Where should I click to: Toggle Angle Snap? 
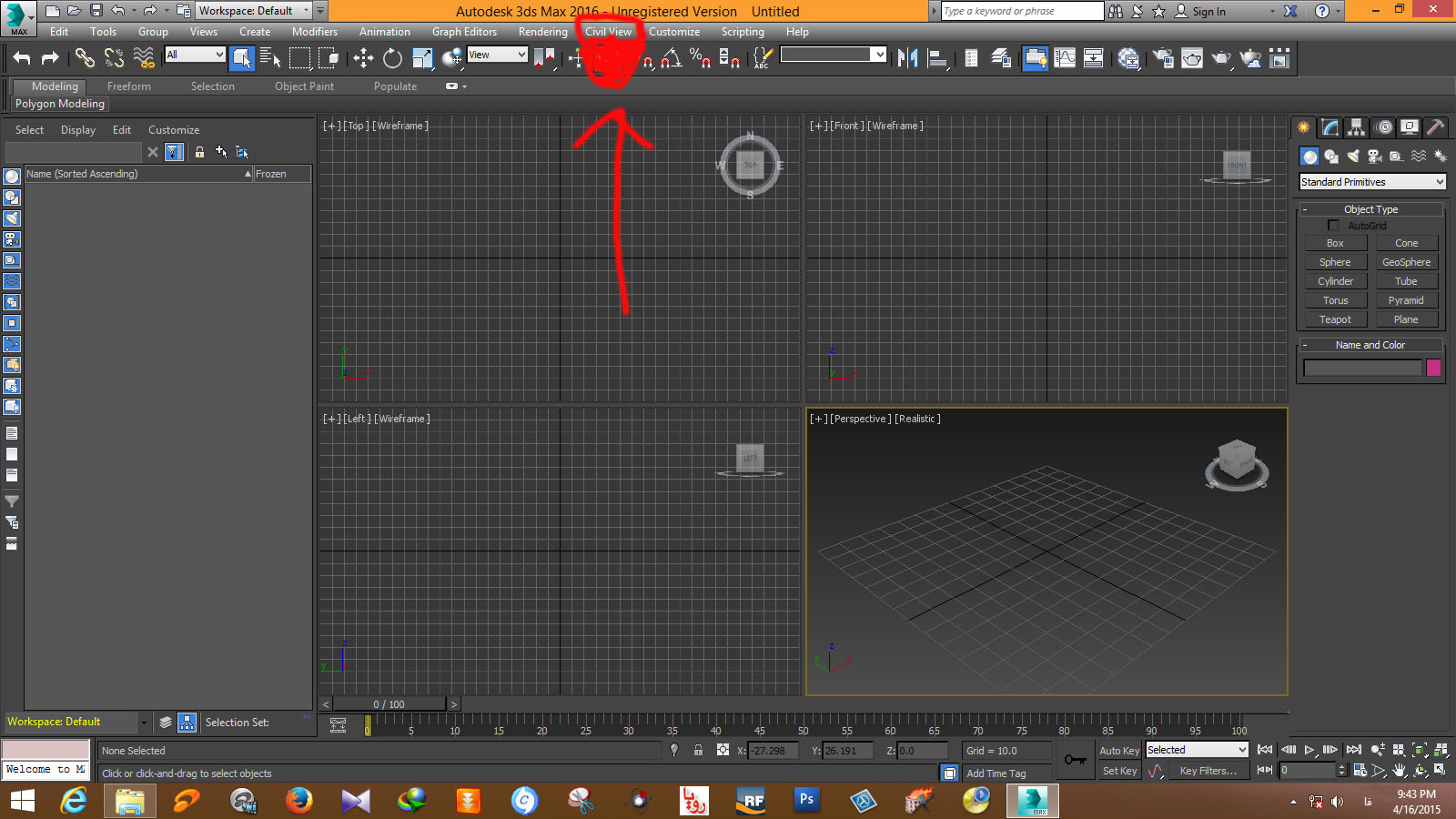[x=671, y=59]
